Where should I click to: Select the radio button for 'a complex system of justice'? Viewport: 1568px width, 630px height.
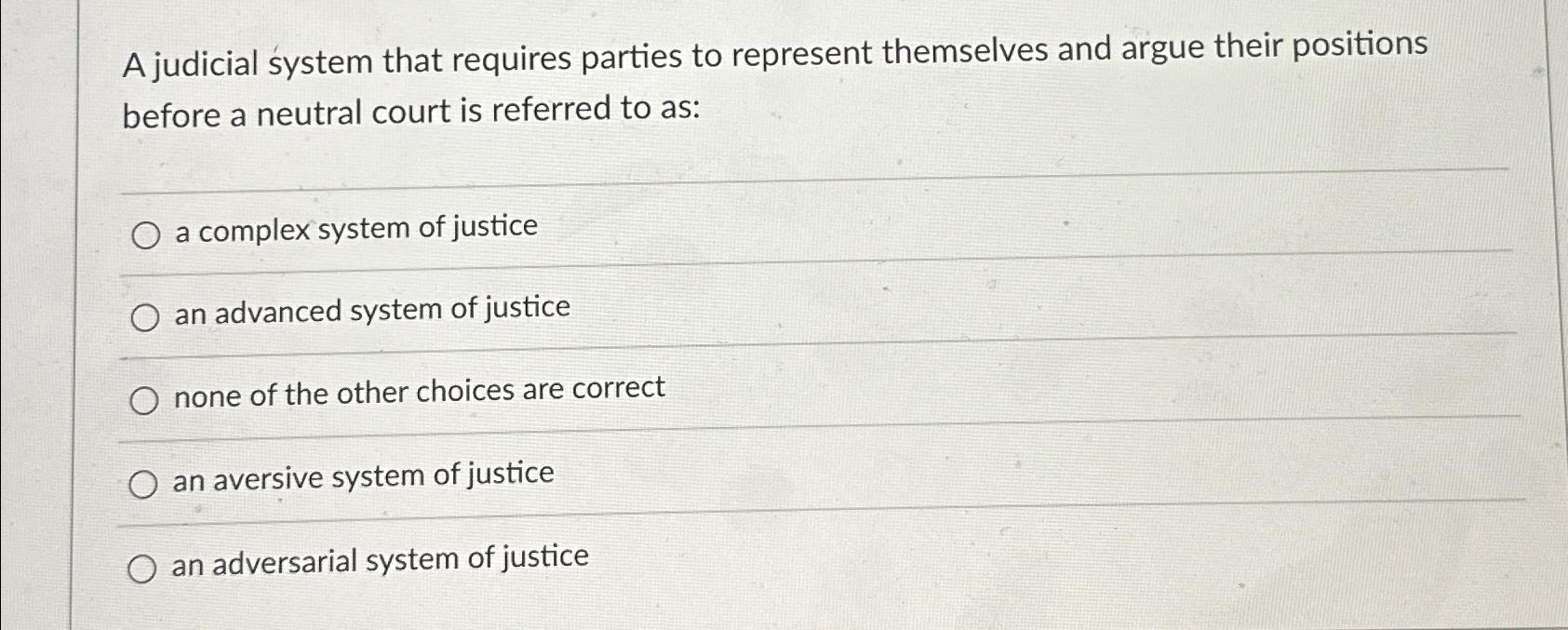(x=145, y=235)
